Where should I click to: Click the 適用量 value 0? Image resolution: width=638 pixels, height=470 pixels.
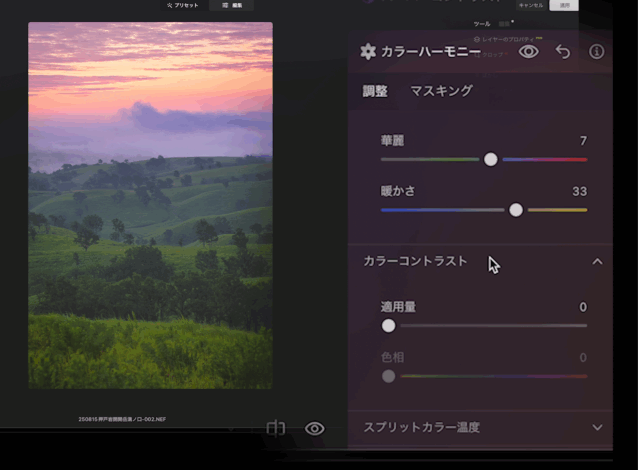583,307
